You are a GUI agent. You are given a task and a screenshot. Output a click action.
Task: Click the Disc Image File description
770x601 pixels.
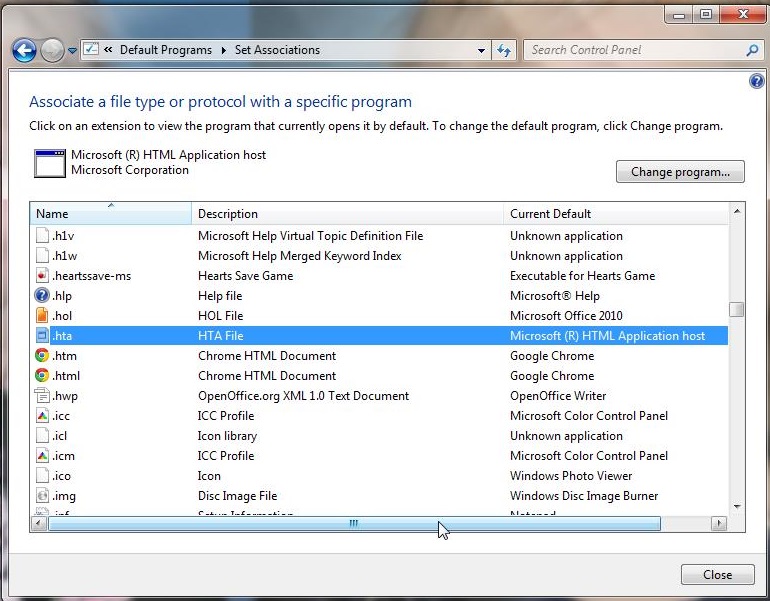click(x=238, y=496)
